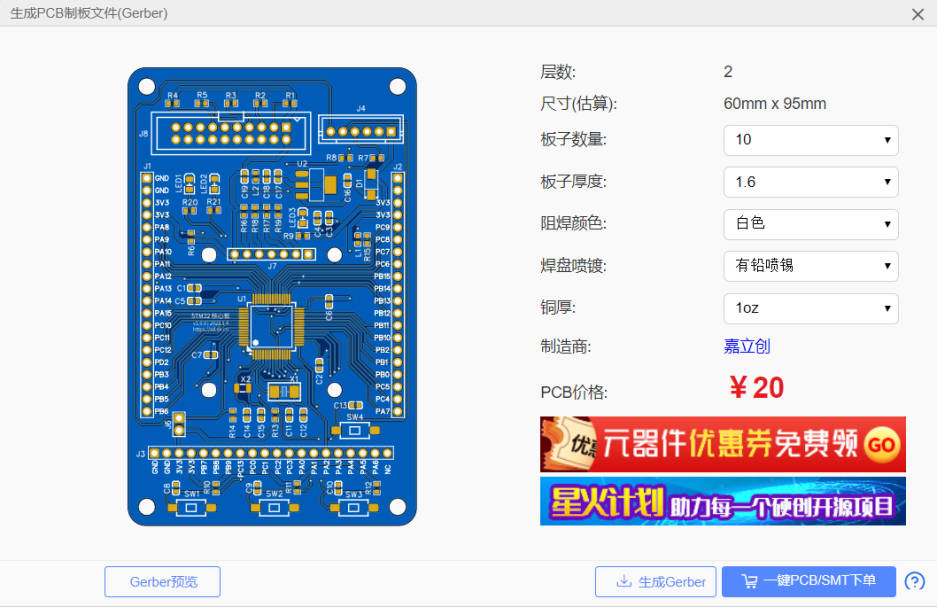
Task: Click the 生成Gerber button
Action: (656, 581)
